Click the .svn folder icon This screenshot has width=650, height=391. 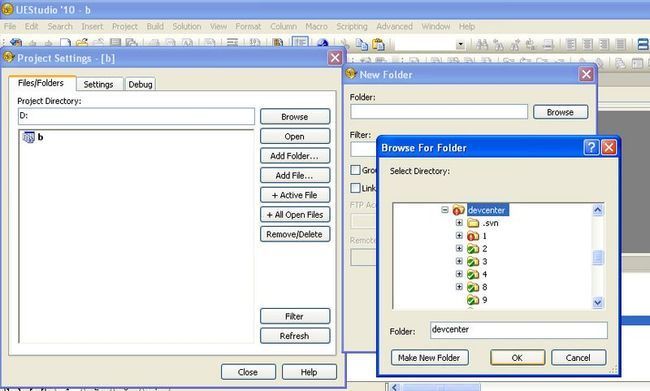pyautogui.click(x=473, y=223)
